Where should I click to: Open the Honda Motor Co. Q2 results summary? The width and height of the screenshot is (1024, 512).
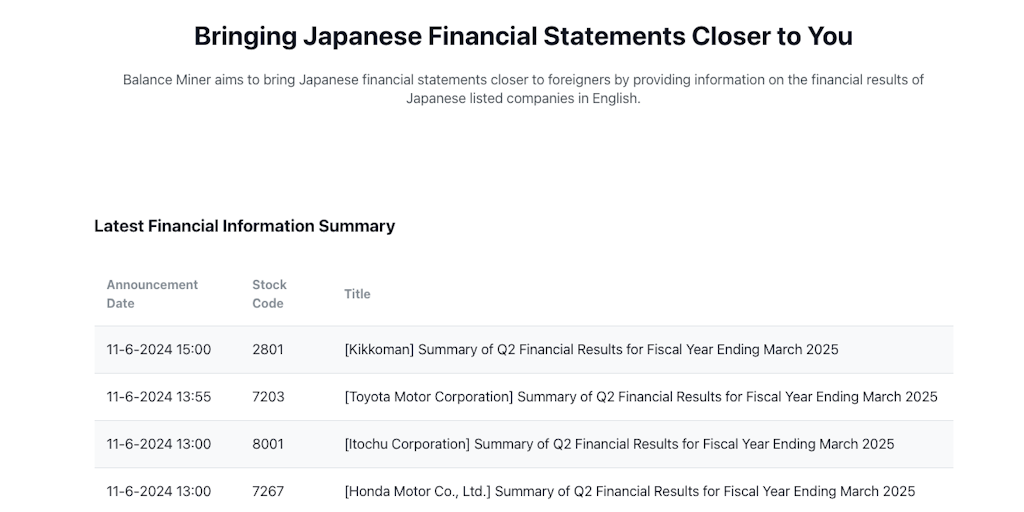click(x=630, y=491)
